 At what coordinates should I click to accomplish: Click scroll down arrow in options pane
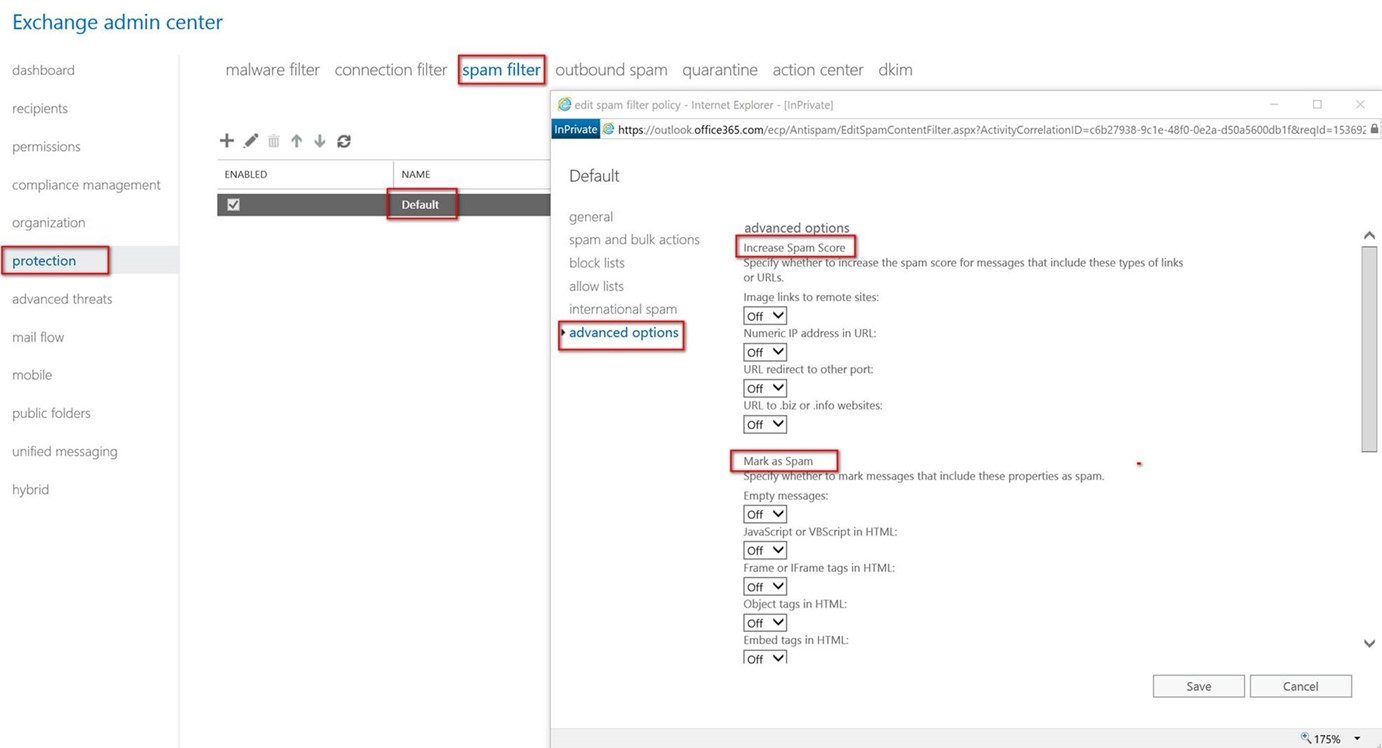(x=1370, y=644)
